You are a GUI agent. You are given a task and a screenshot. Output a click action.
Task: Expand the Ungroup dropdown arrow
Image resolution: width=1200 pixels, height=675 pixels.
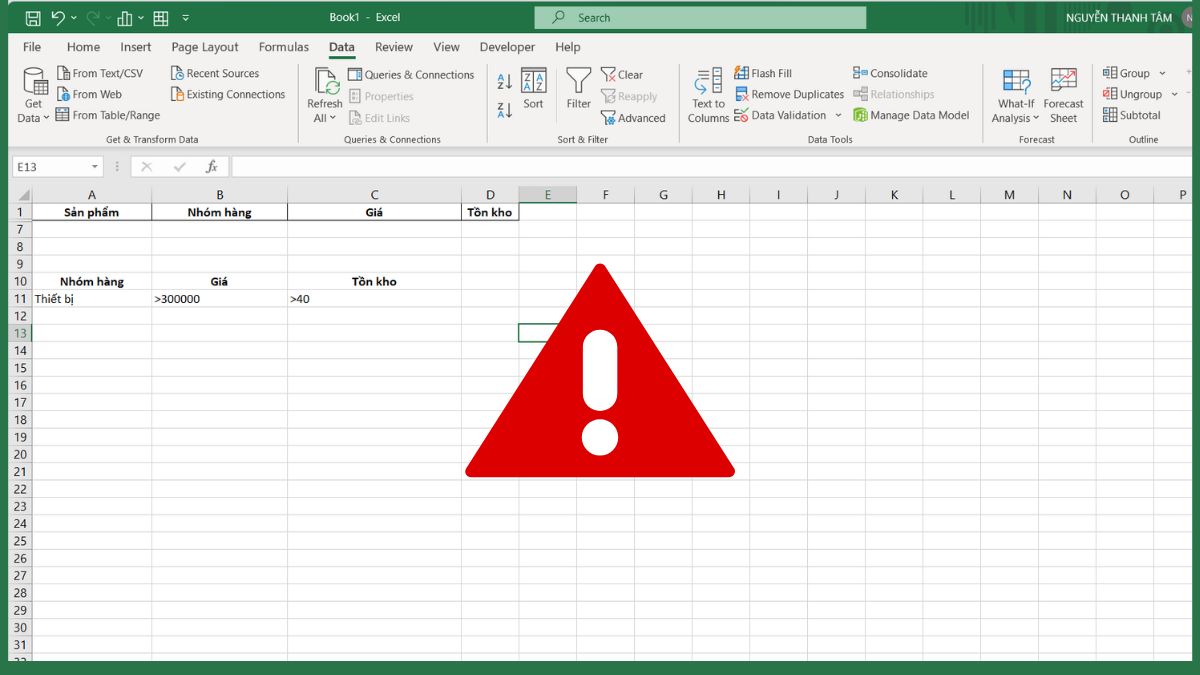(1172, 94)
